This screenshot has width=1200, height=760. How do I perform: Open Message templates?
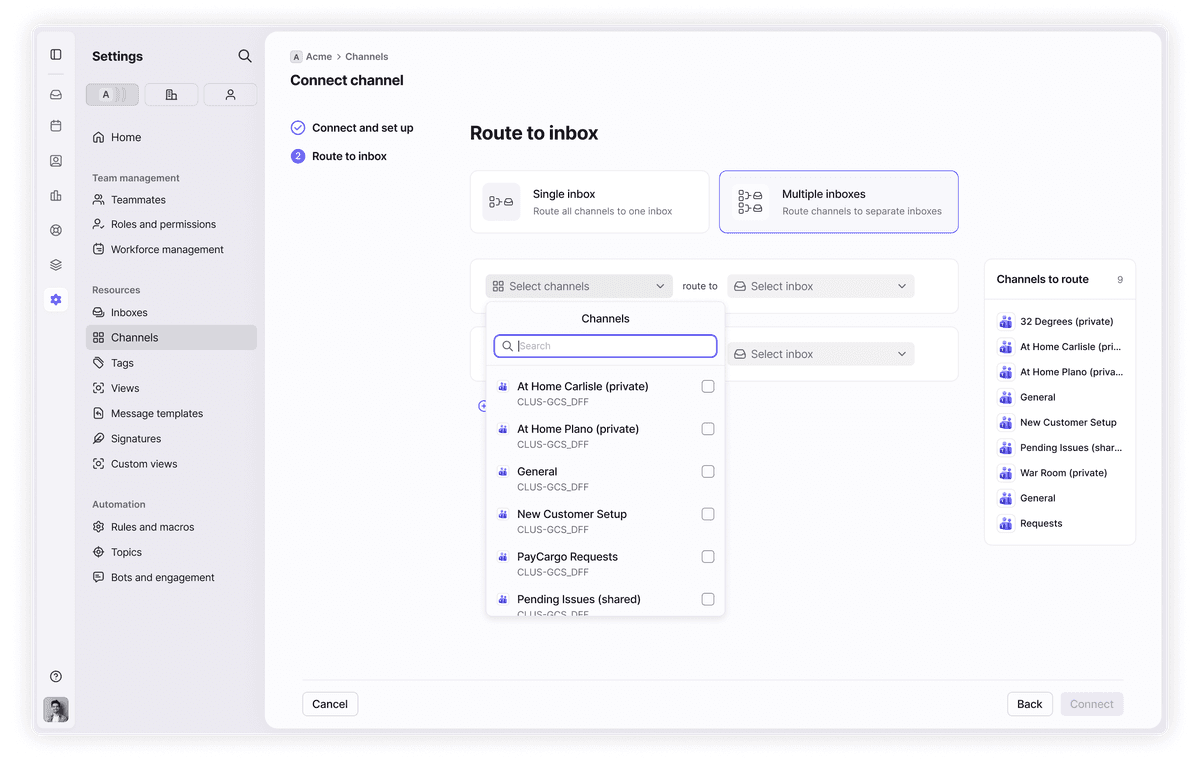click(171, 413)
